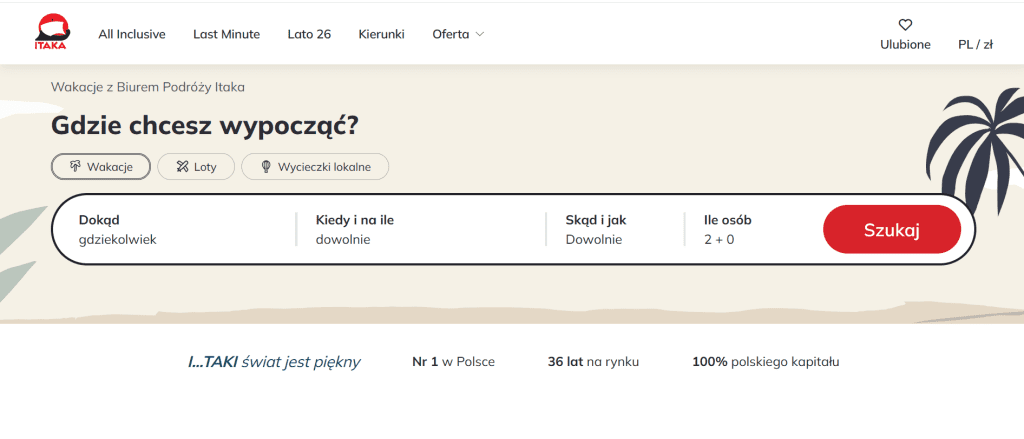This screenshot has width=1024, height=439.
Task: Click the balloon icon in Wycieczki lokalne
Action: coord(266,166)
